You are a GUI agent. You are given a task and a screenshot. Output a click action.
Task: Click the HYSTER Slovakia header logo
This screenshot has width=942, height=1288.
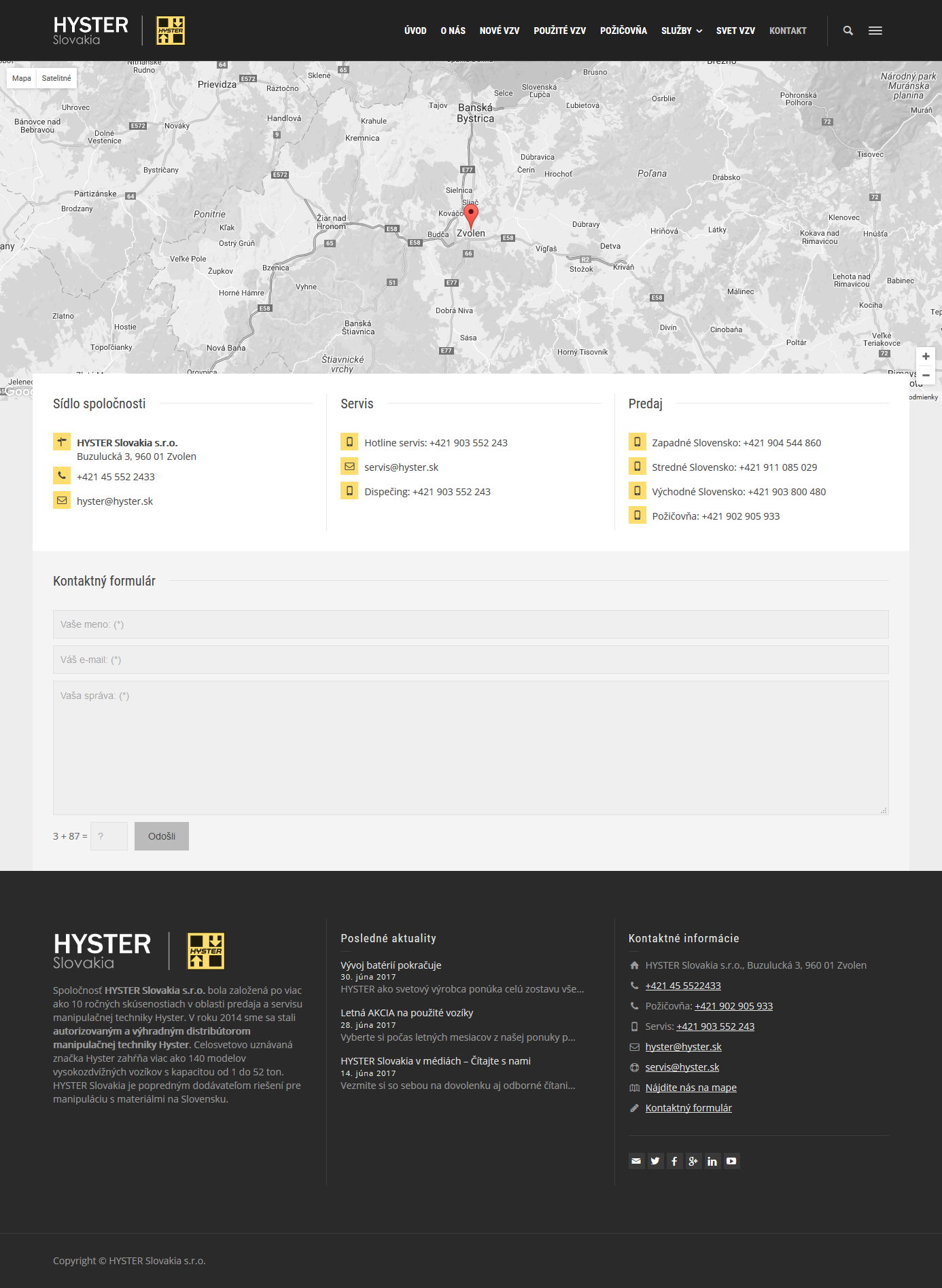tap(119, 31)
